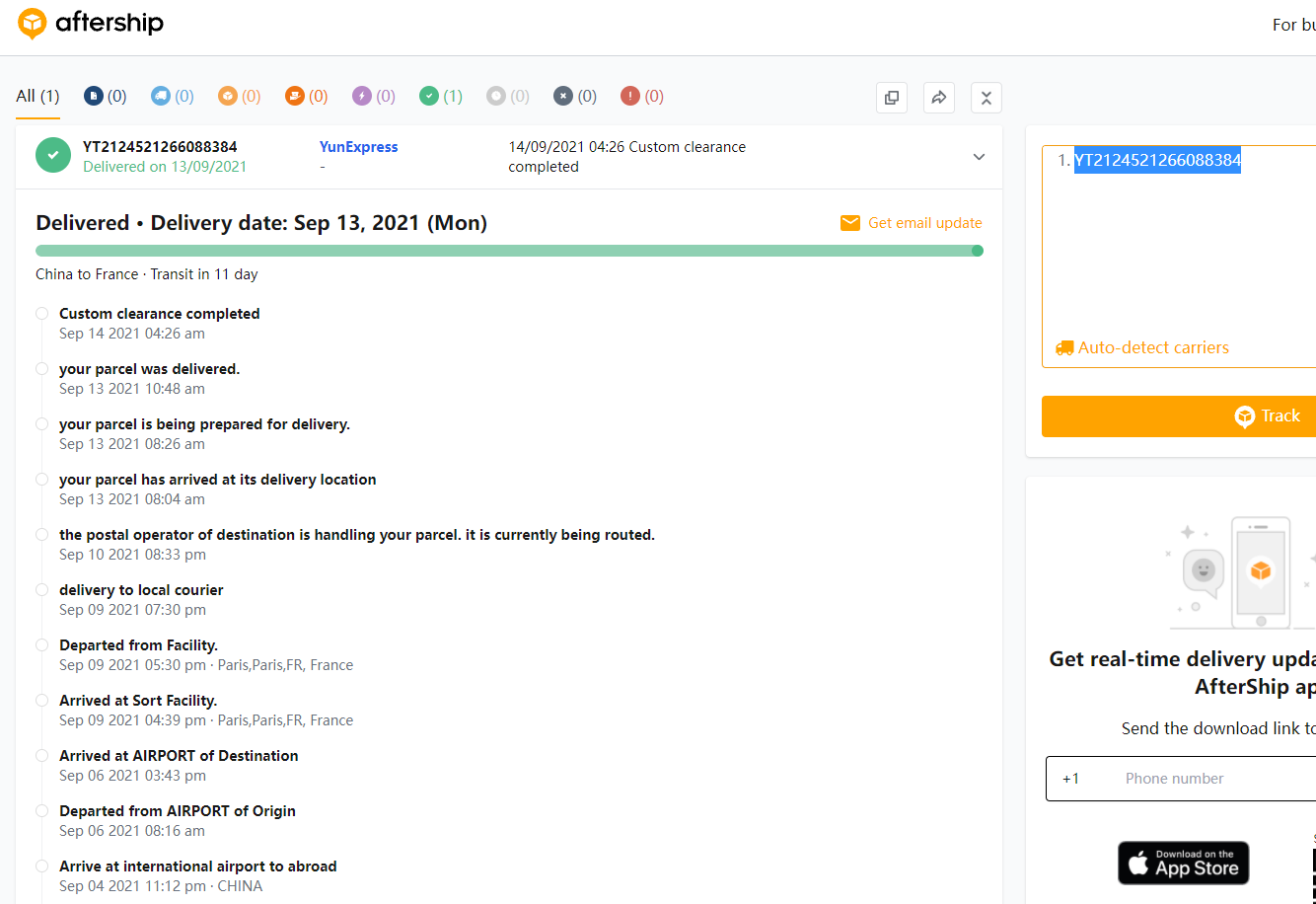This screenshot has height=904, width=1316.
Task: Collapse all shipments using the arrows icon
Action: (987, 97)
